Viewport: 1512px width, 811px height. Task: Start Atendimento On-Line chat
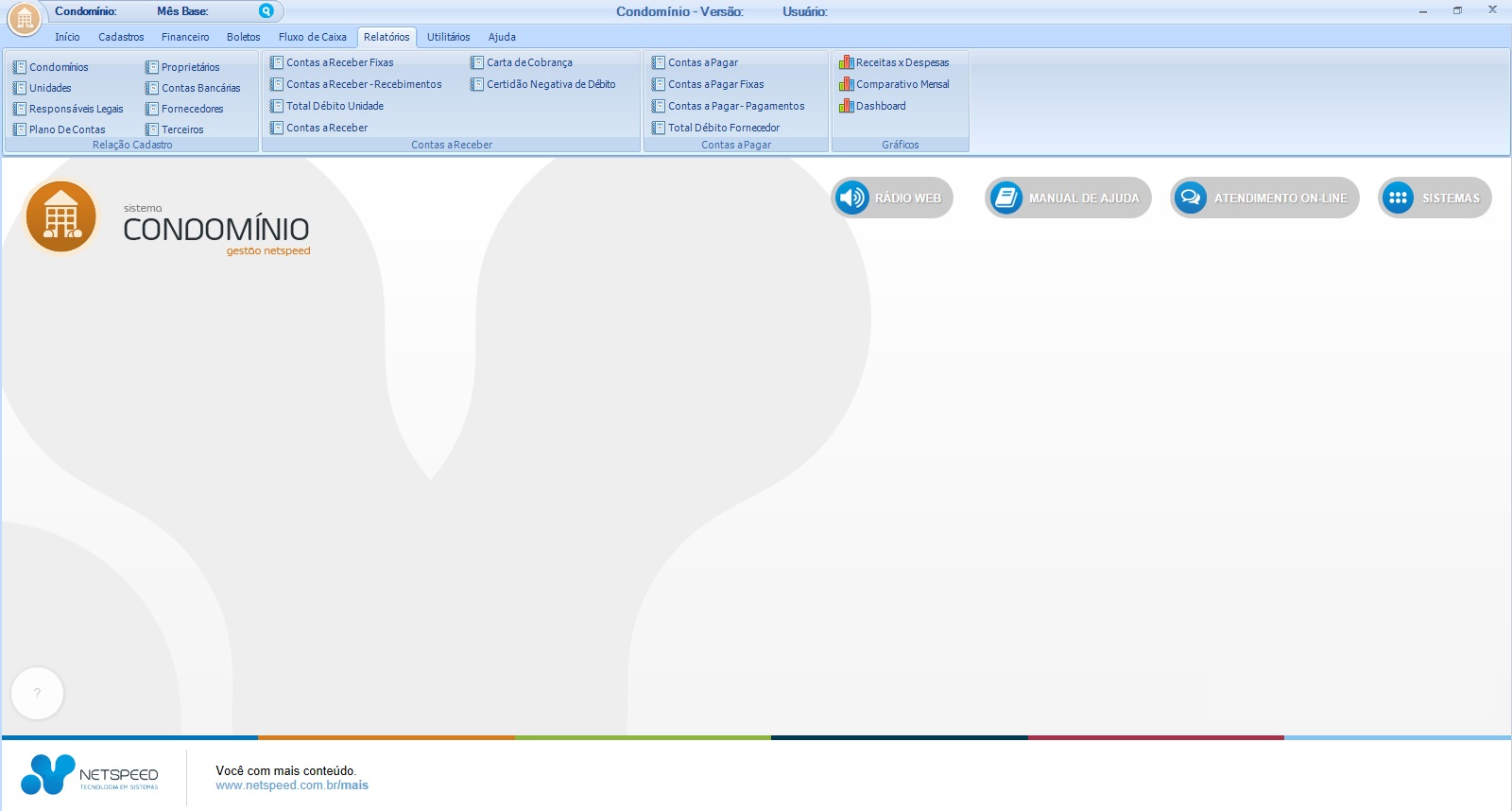[1264, 198]
